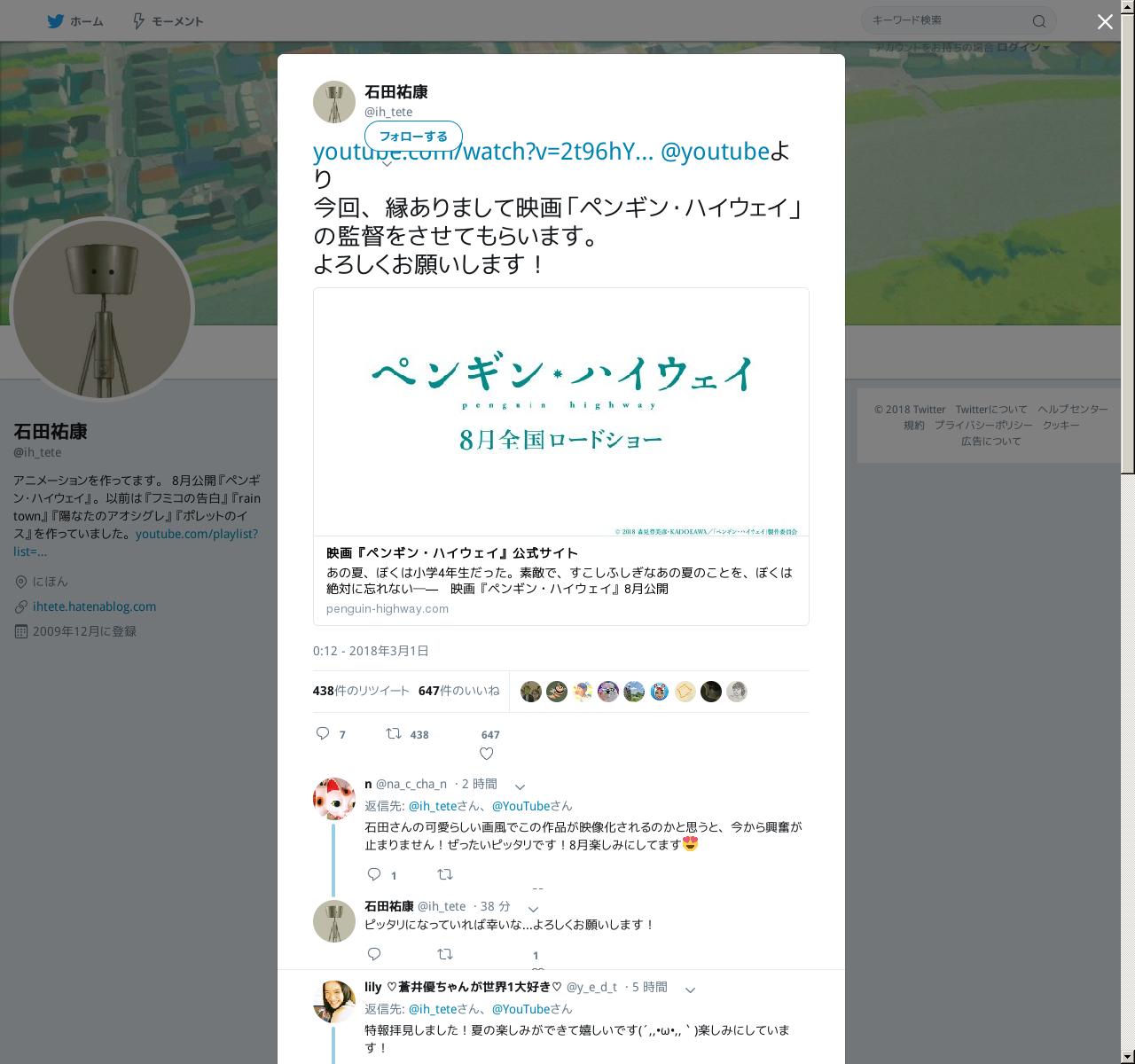This screenshot has height=1064, width=1135.
Task: Click reply icon under na_c_cha_n's comment
Action: point(374,874)
